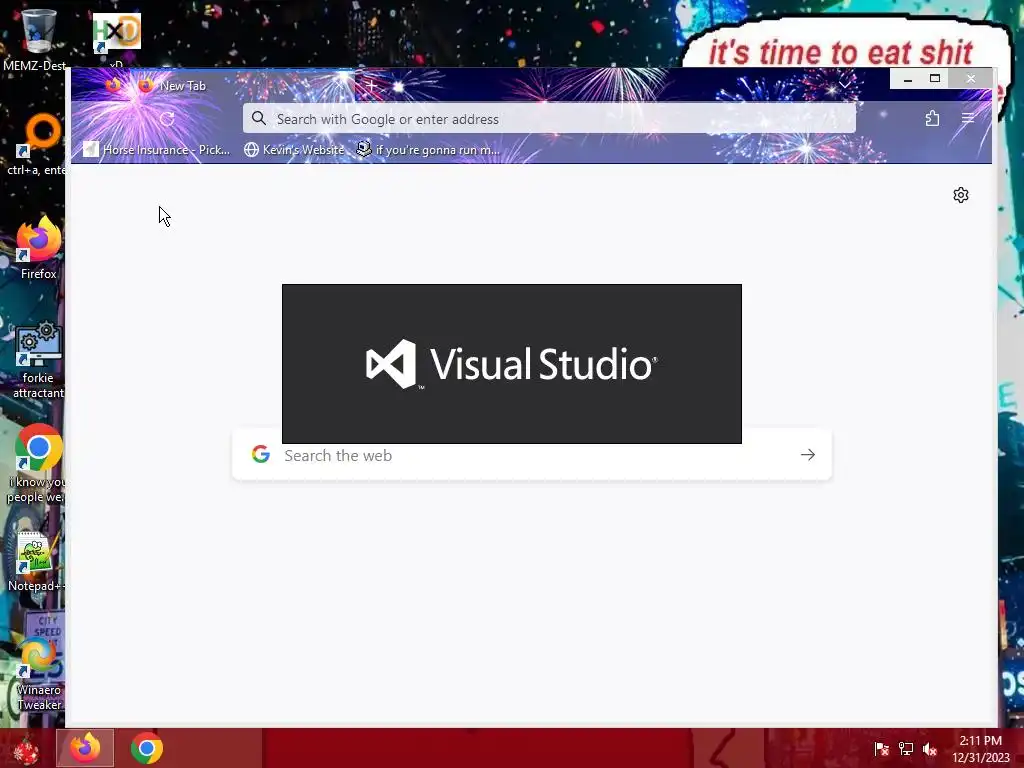Expand the list all tabs chevron
The image size is (1024, 768).
(844, 85)
